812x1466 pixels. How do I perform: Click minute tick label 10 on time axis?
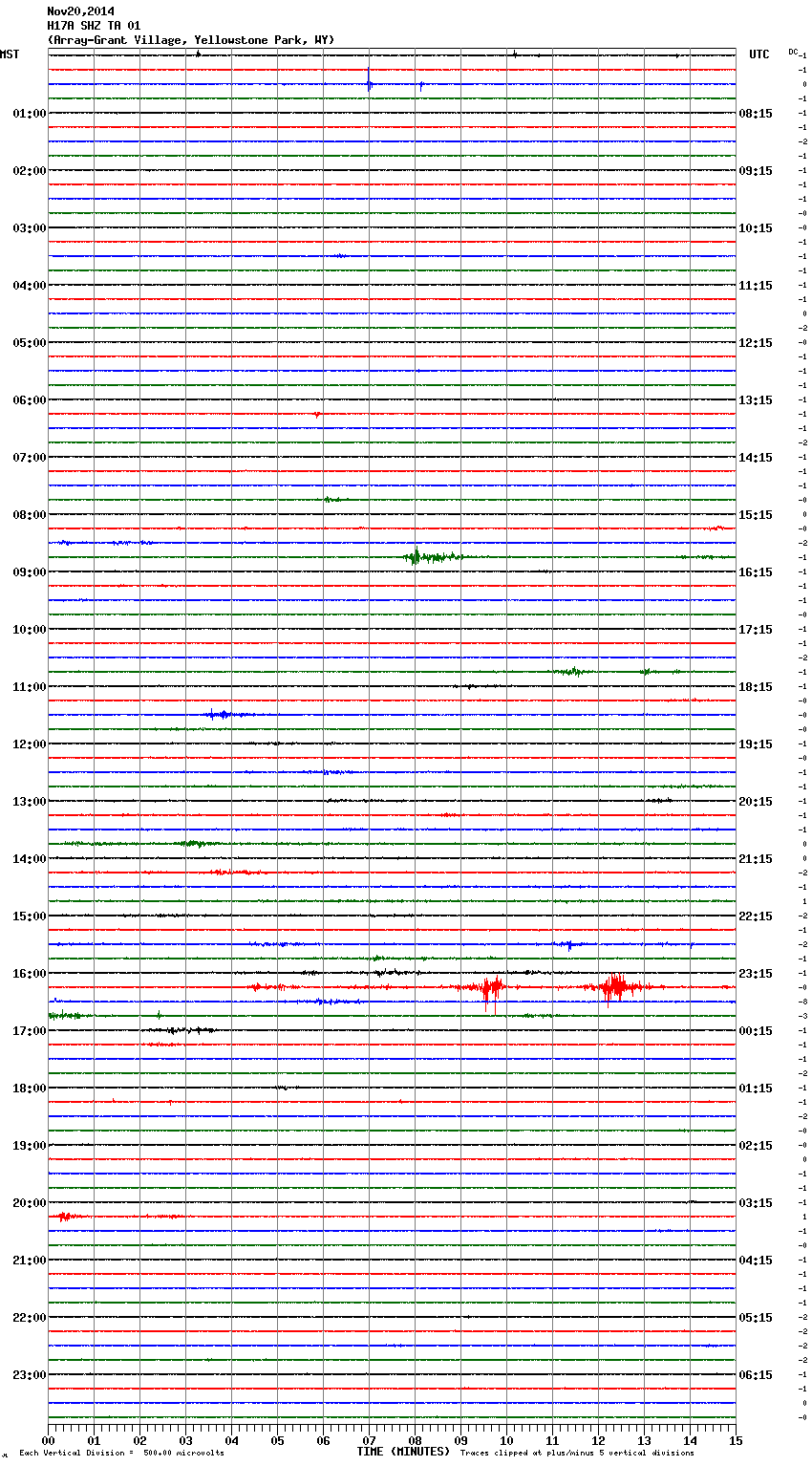tap(506, 1440)
